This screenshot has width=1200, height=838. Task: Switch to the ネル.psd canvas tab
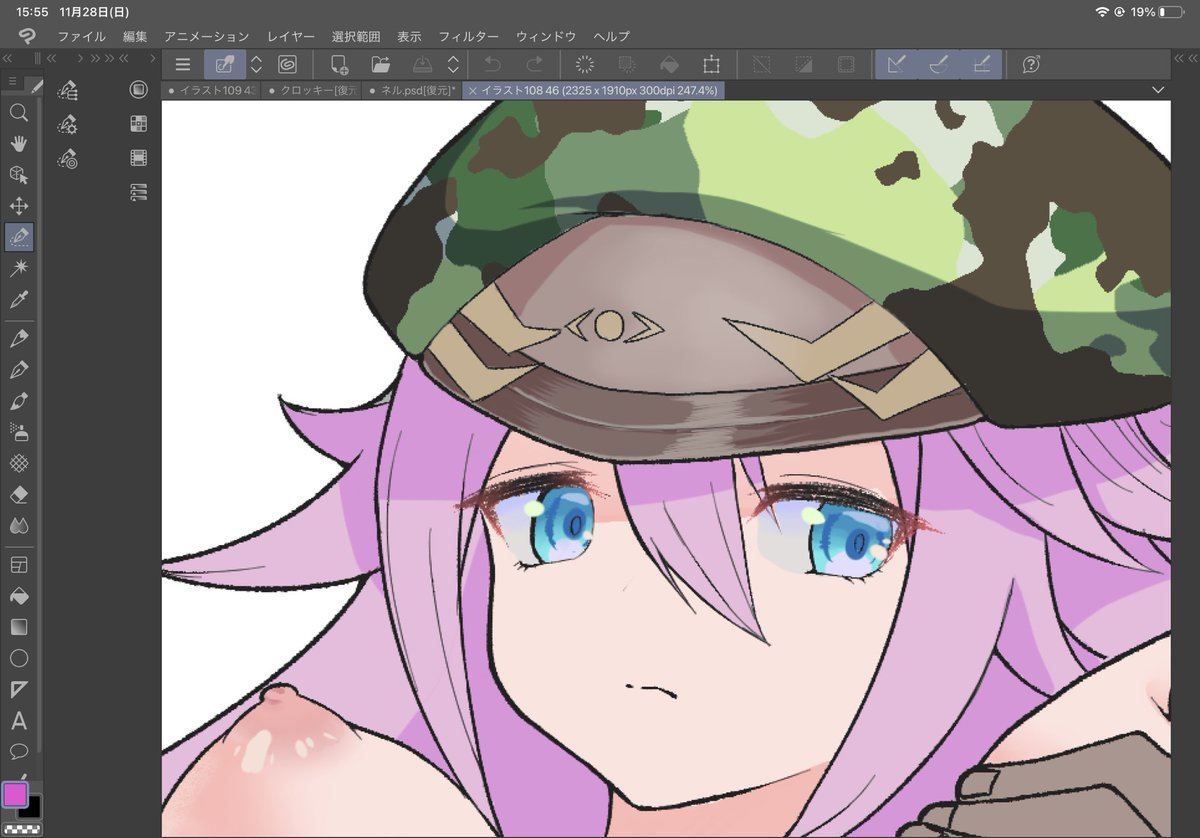point(411,90)
